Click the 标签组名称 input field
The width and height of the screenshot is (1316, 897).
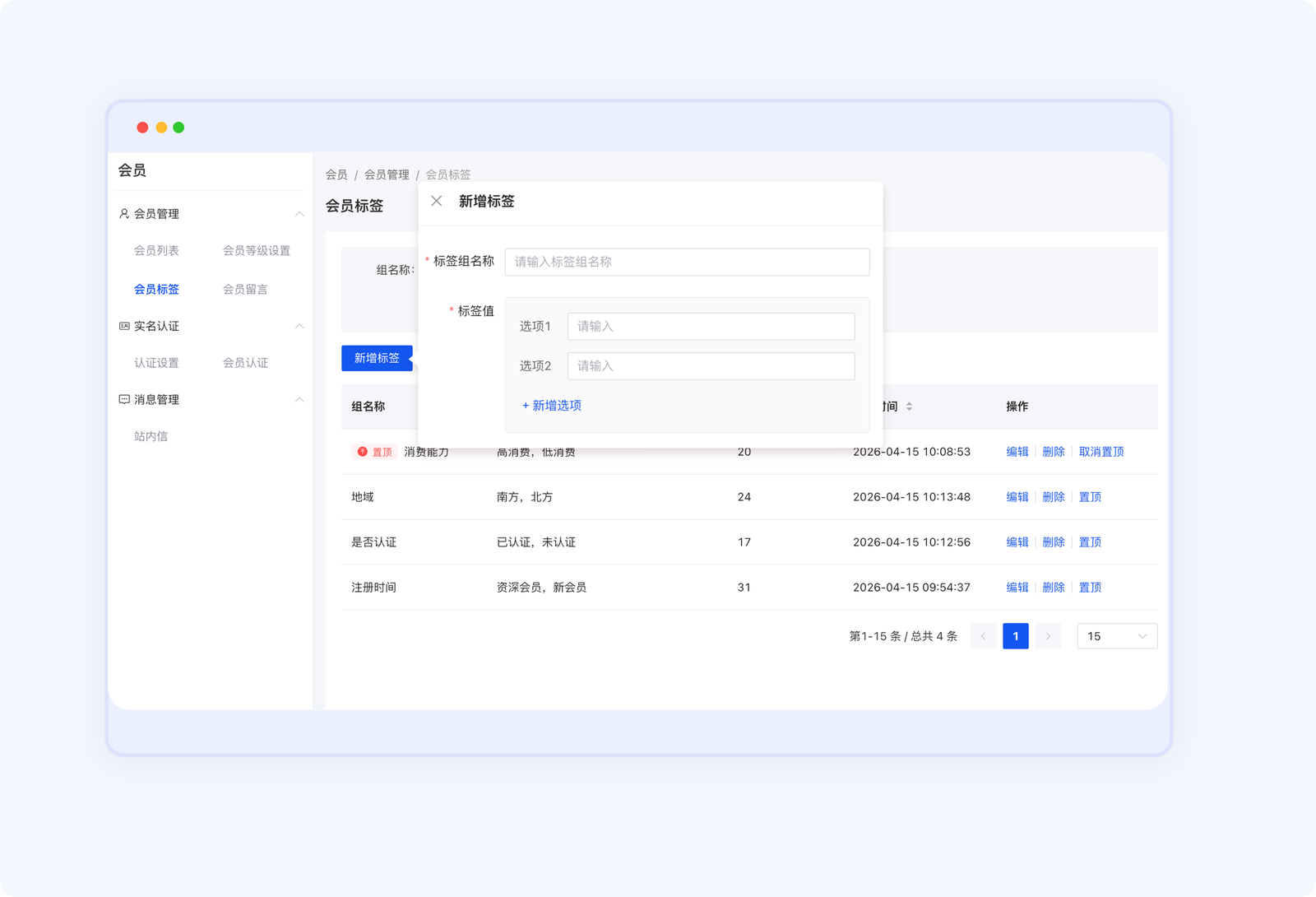coord(687,262)
